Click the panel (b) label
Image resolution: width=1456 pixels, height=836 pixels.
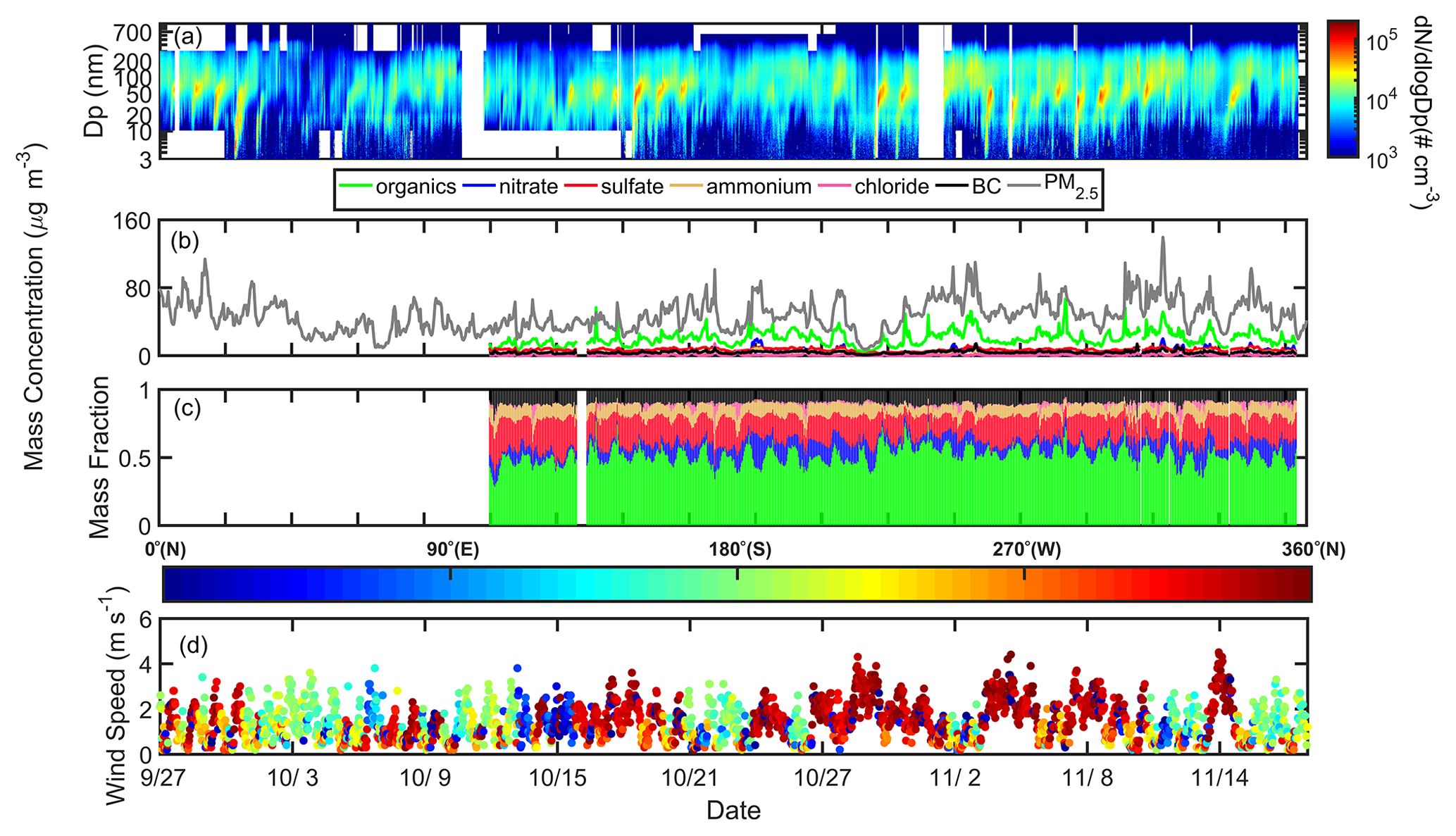(185, 241)
